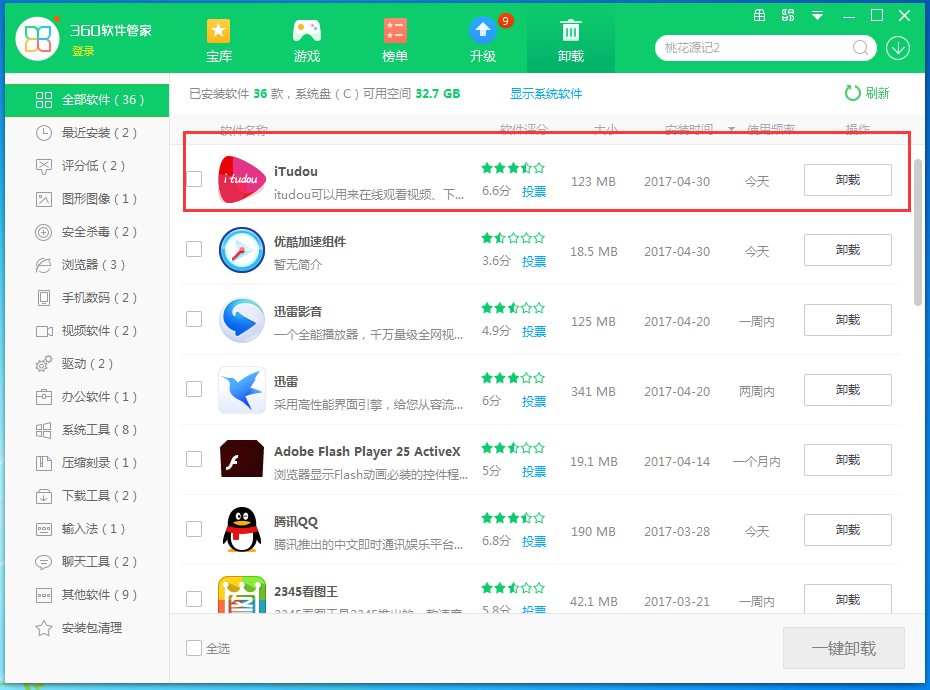Uninstall 优酷加速组件 with its 卸载 button
Screen dimensions: 930x690
[x=848, y=250]
